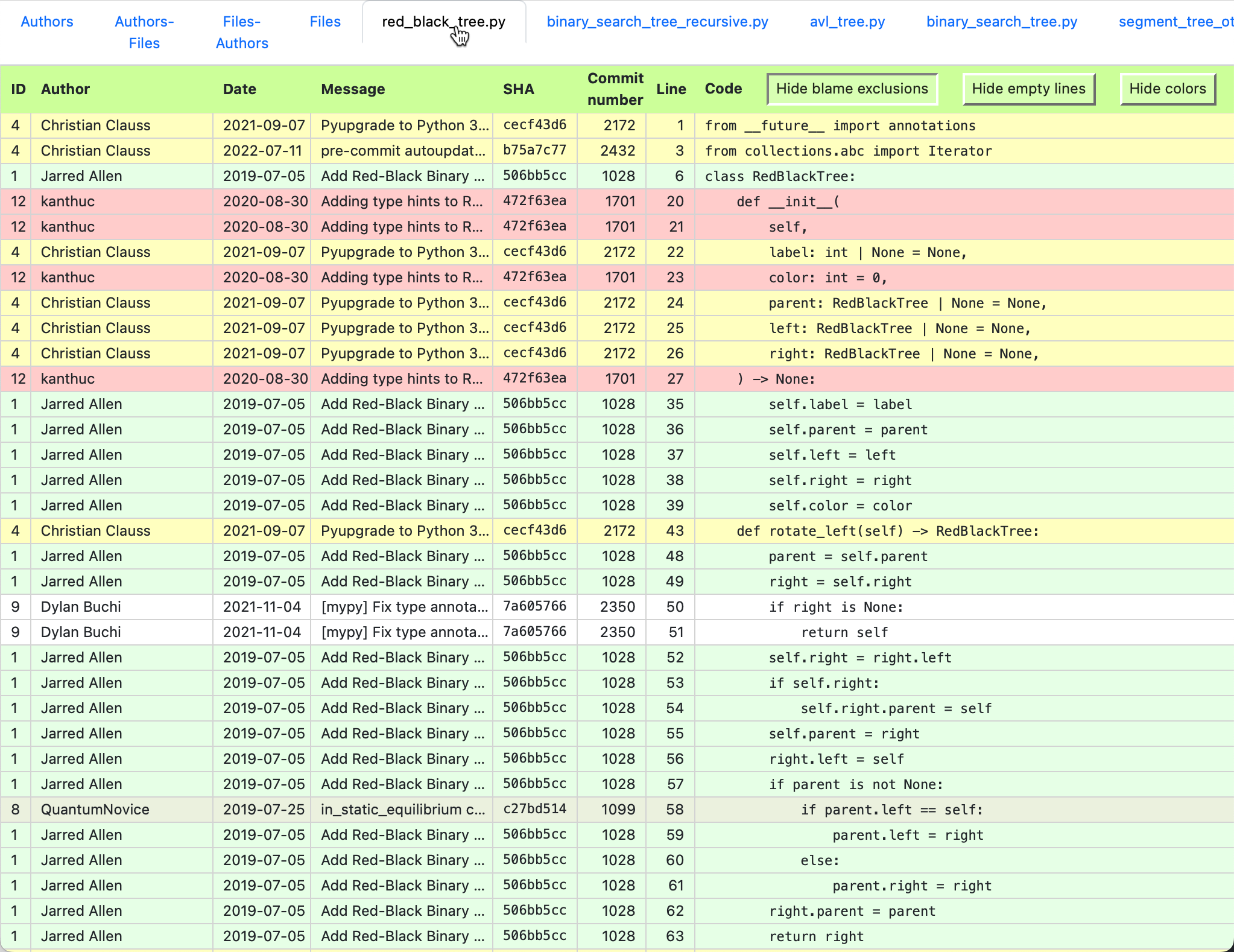The height and width of the screenshot is (952, 1234).
Task: Click Jarred Allen author on line 6
Action: (121, 176)
